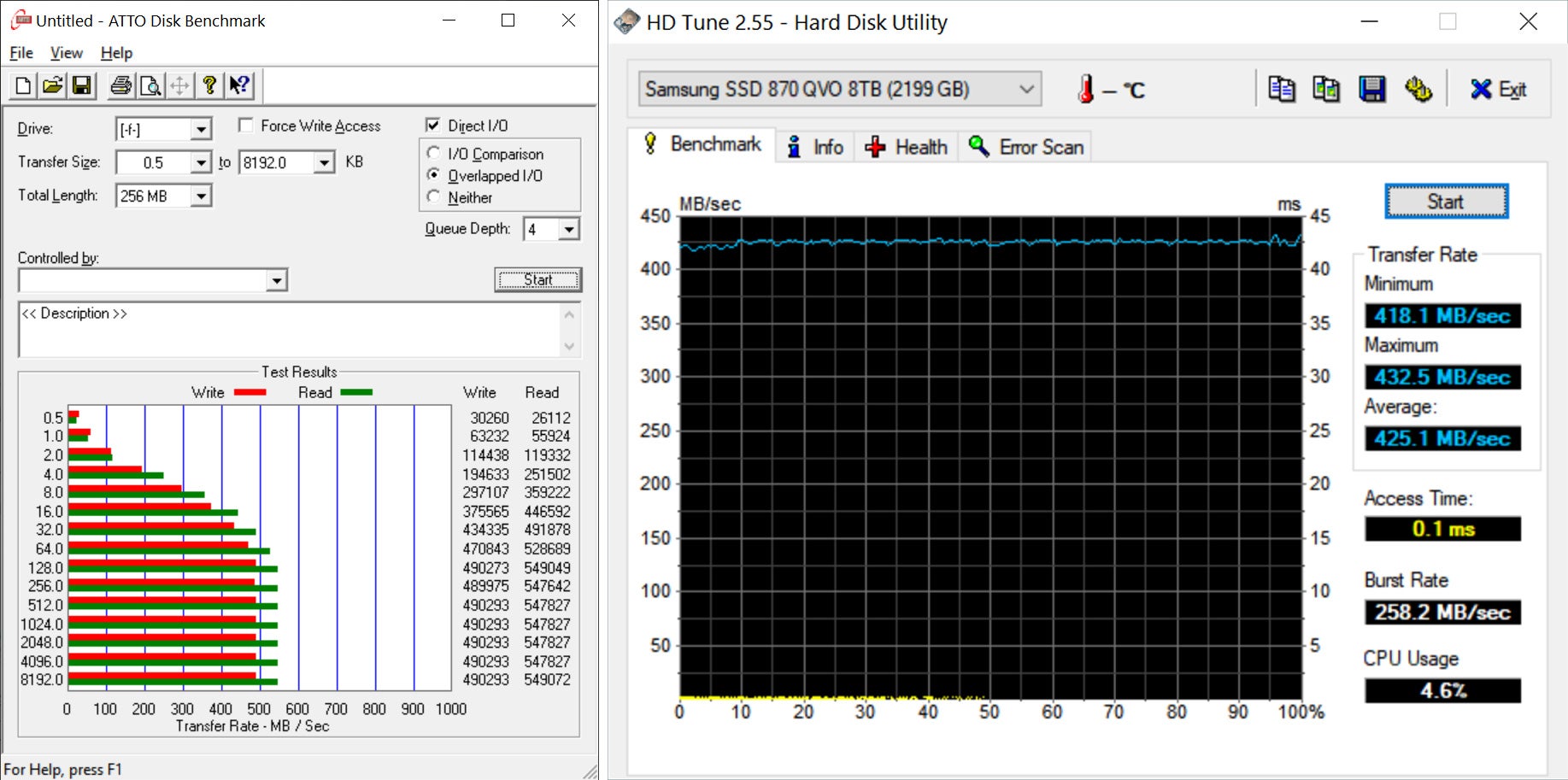
Task: Click the 8192.0 row read value 549072
Action: tap(547, 680)
